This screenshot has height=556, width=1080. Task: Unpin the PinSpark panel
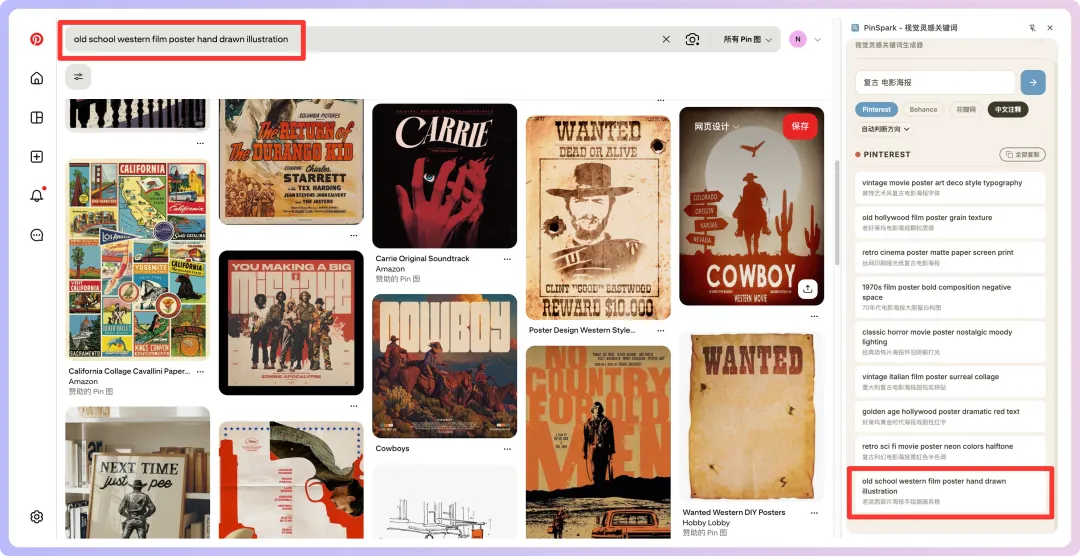click(x=1032, y=28)
